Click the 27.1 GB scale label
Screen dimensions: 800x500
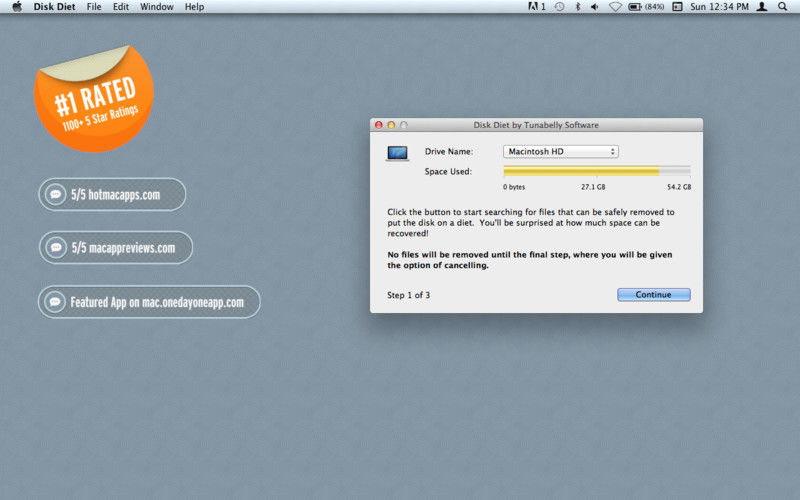coord(593,187)
